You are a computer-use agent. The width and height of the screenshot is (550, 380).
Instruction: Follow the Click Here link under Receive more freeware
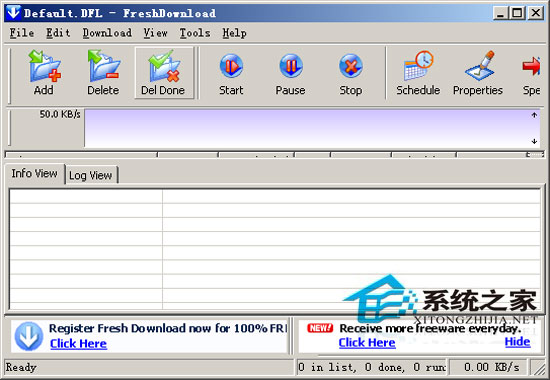click(367, 342)
